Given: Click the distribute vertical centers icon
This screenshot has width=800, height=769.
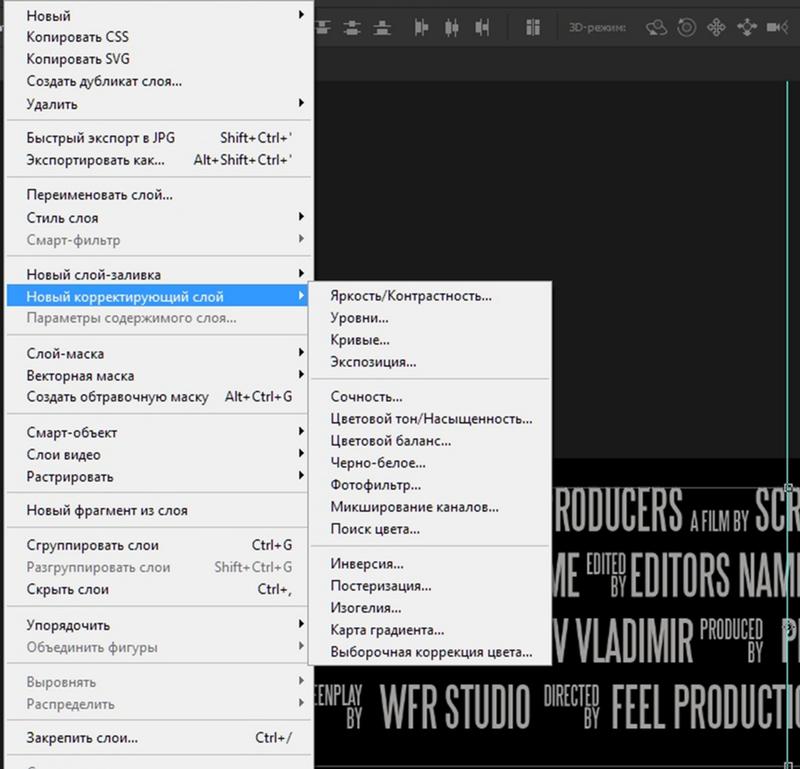Looking at the screenshot, I should click(x=352, y=27).
